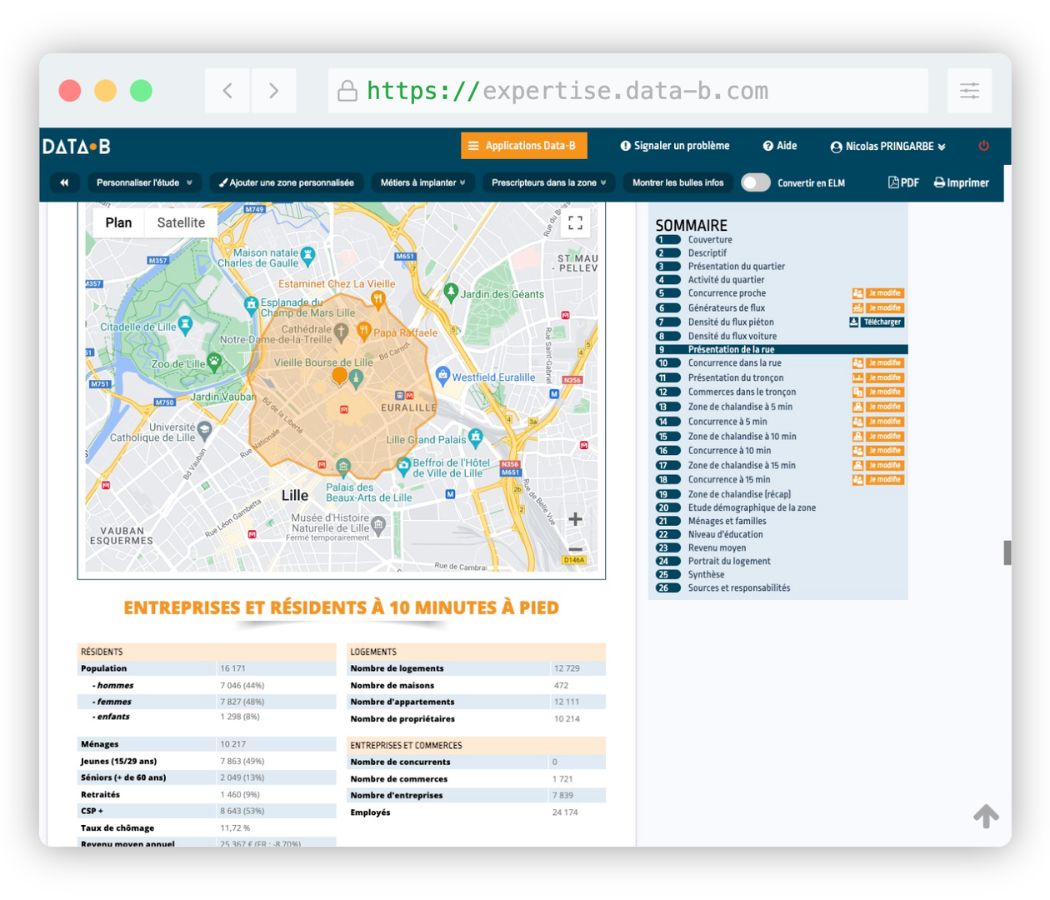Toggle the Convertir en ELM switch
The width and height of the screenshot is (1050, 900).
coord(756,183)
